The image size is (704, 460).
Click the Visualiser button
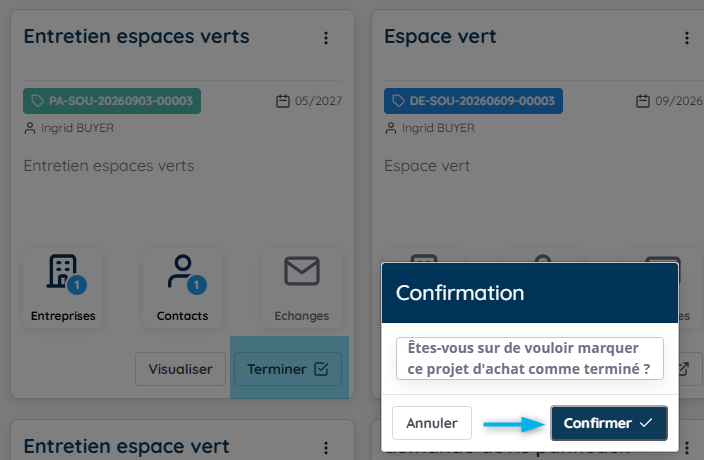coord(180,369)
